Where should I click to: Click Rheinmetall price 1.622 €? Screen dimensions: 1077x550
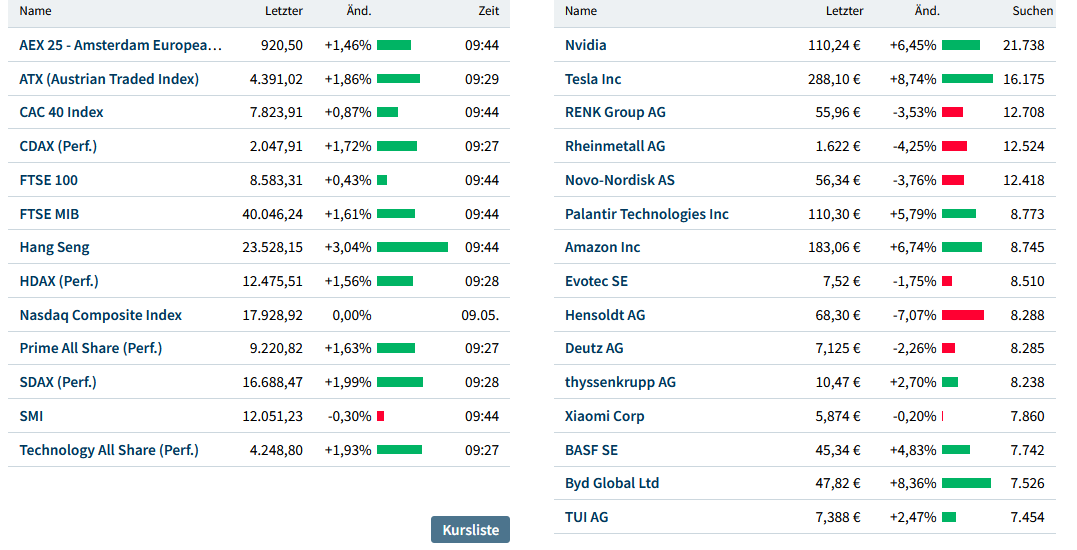[838, 146]
